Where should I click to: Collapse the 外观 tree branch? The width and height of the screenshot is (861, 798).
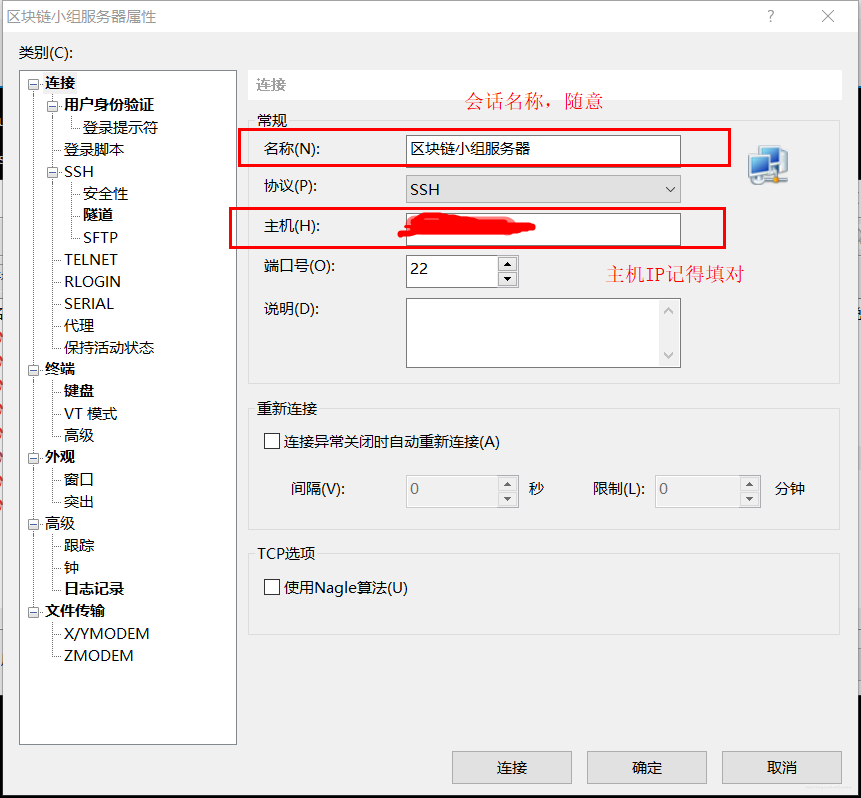coord(33,456)
